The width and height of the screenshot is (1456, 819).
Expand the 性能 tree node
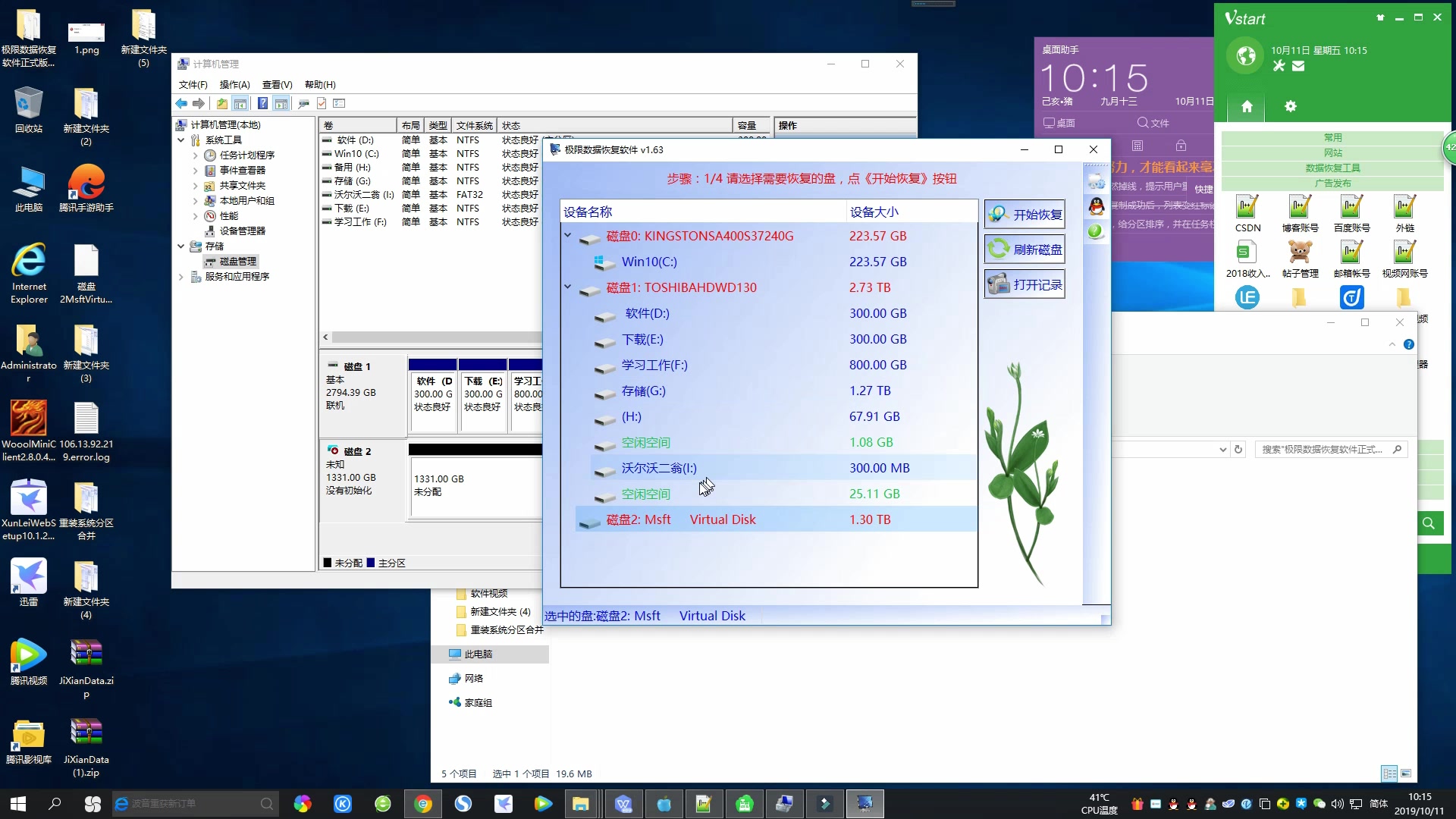click(195, 215)
